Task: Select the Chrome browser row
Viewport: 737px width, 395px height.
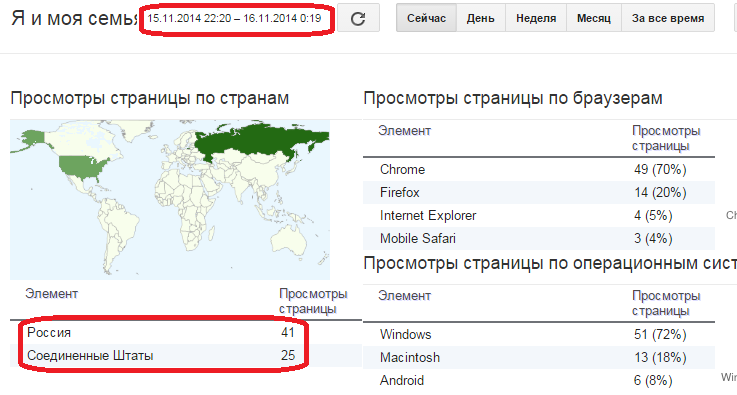Action: click(539, 169)
